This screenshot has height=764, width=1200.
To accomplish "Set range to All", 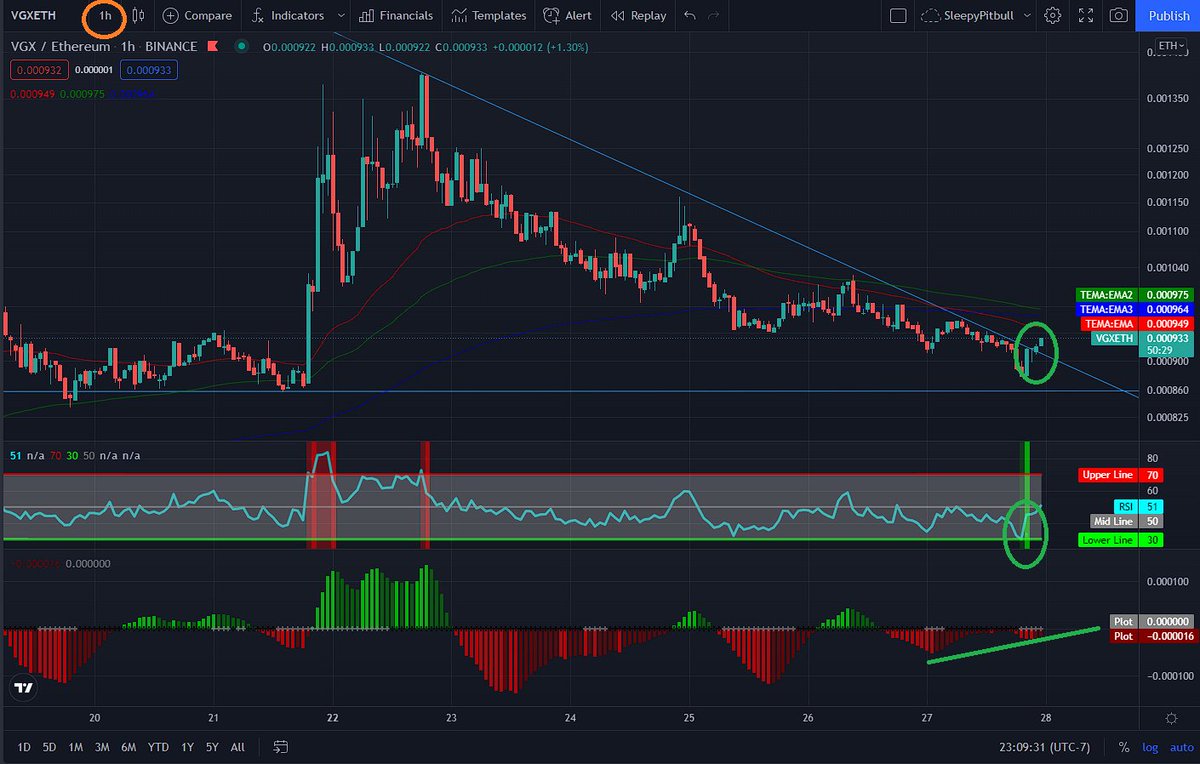I will click(237, 746).
